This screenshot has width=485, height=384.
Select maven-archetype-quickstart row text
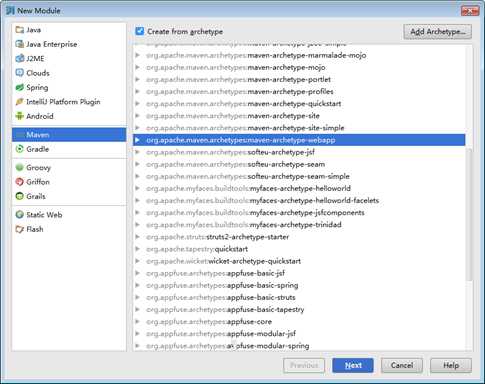[x=244, y=104]
